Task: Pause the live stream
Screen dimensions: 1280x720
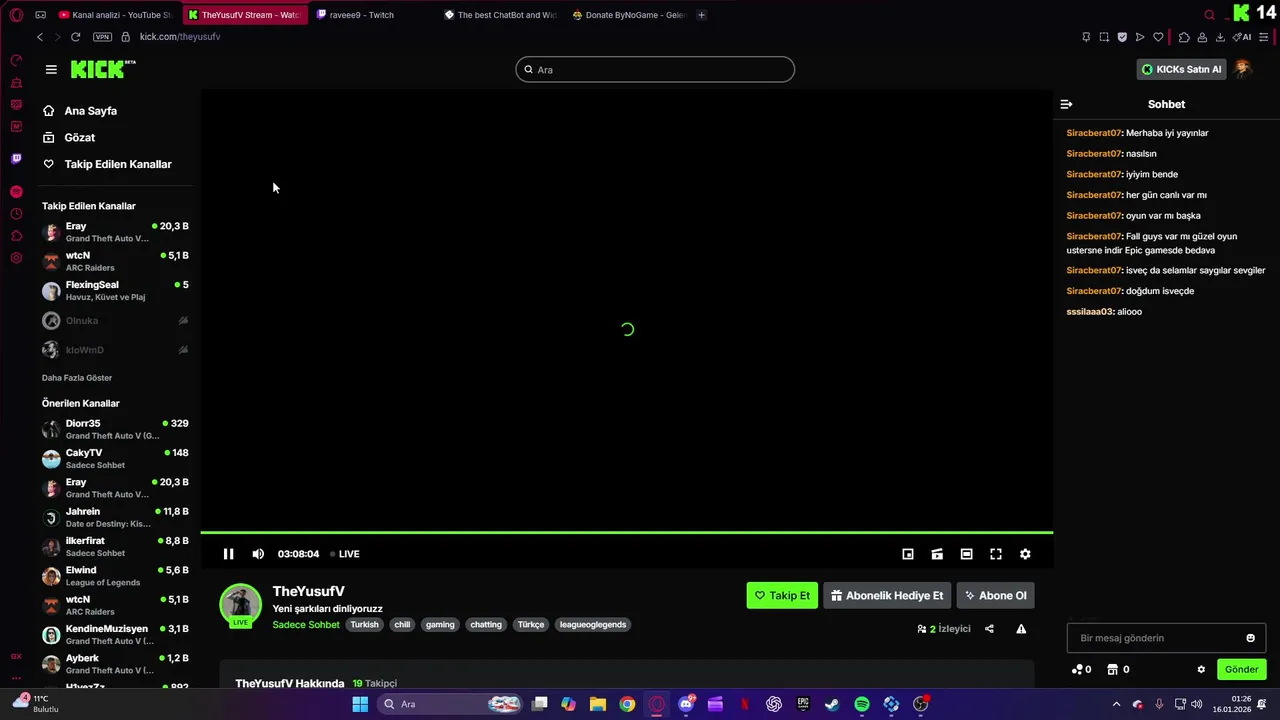Action: [x=228, y=554]
